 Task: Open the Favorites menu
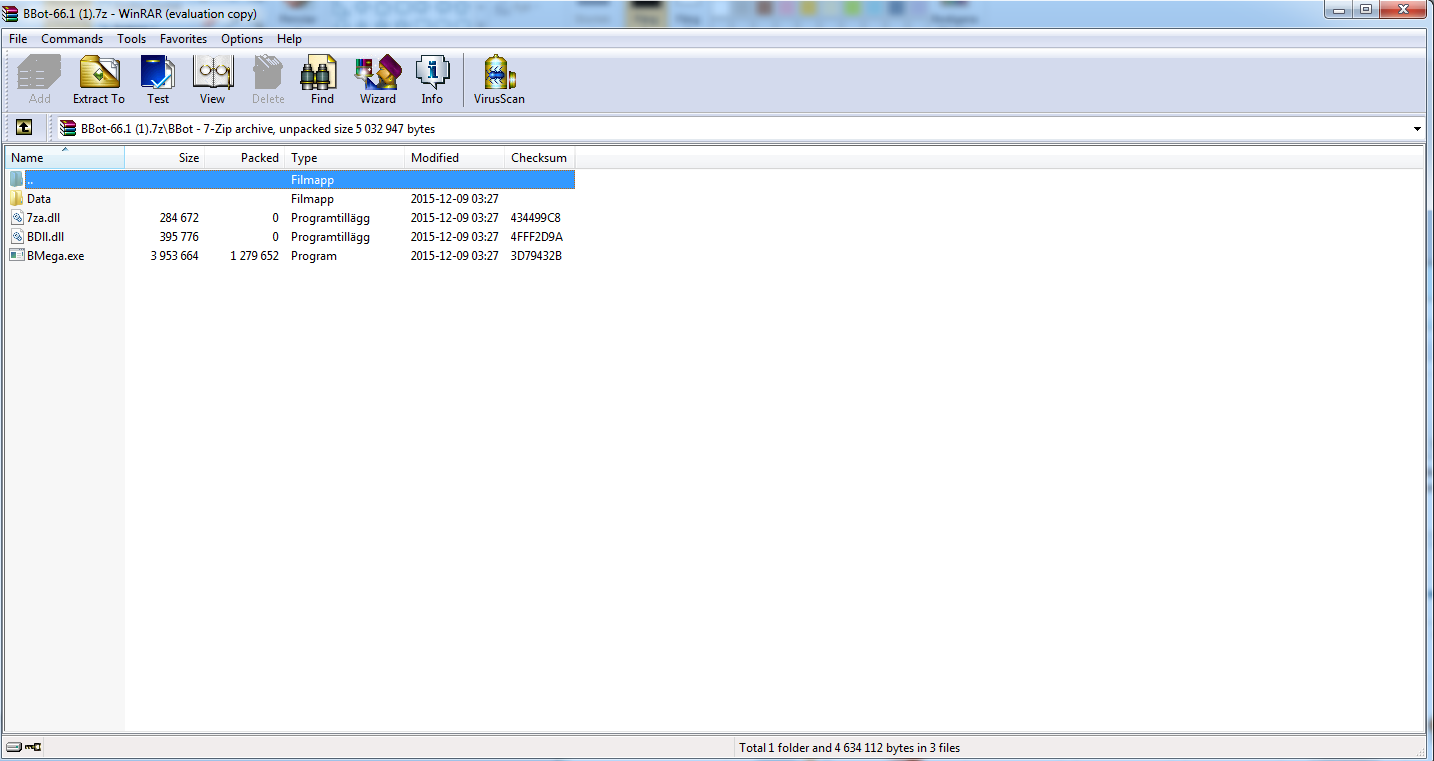(183, 39)
